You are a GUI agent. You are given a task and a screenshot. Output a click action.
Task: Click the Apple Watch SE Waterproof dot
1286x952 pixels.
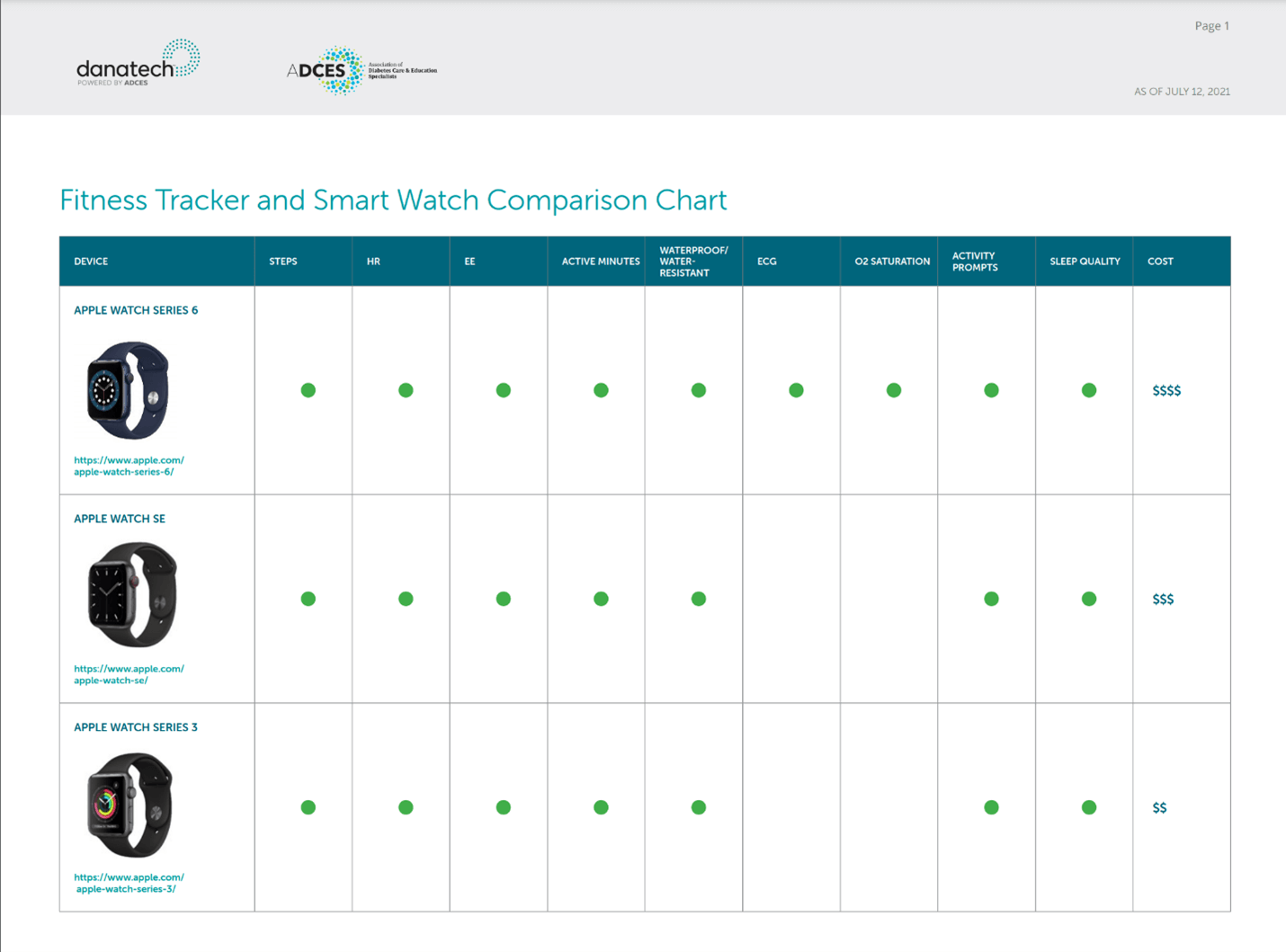pos(699,599)
